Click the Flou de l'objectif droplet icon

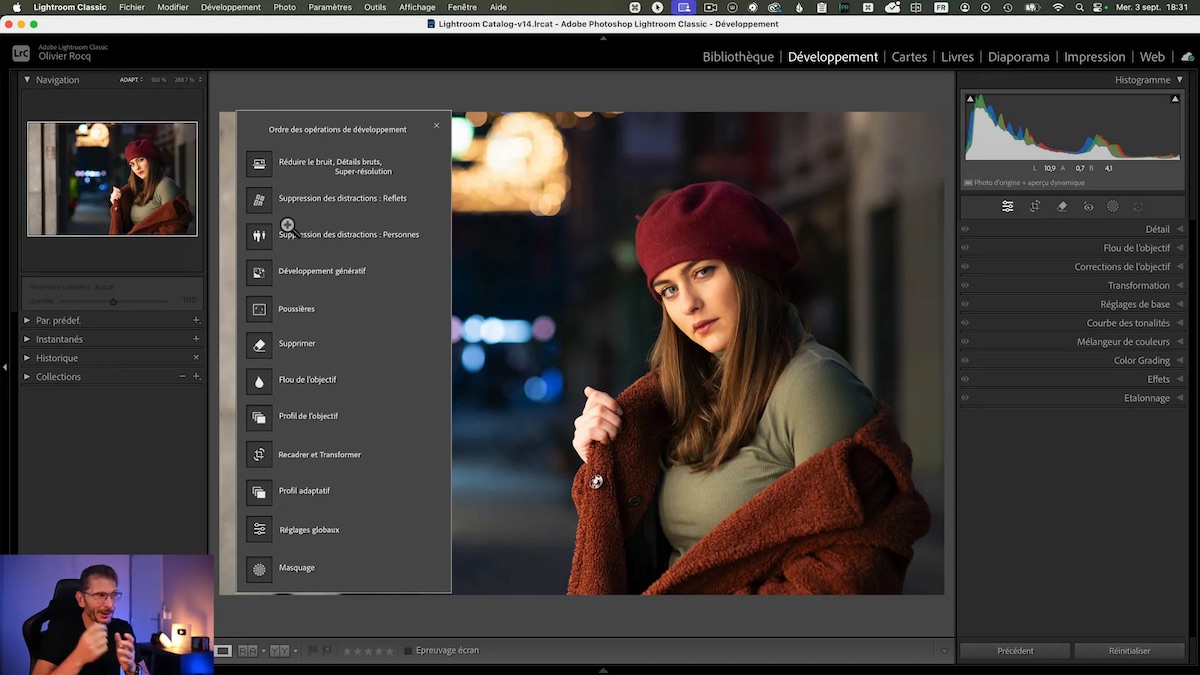[x=259, y=381]
